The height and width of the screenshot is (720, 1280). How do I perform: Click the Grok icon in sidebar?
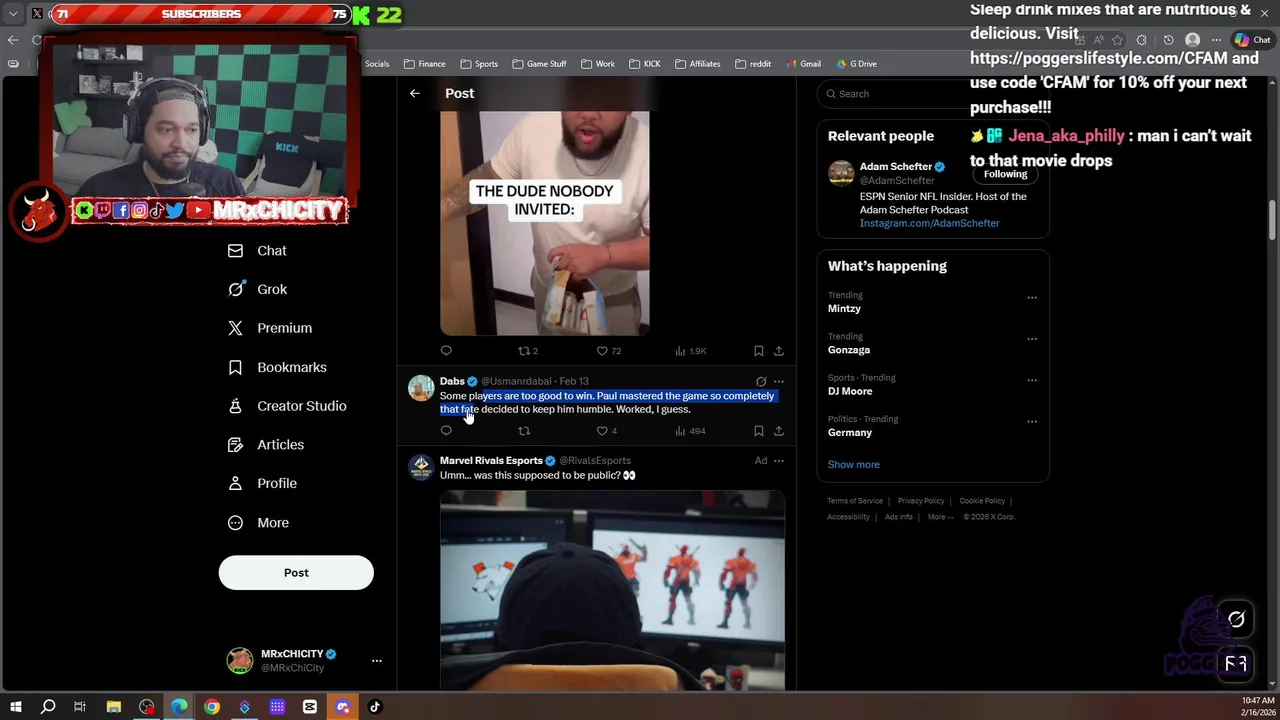[x=235, y=289]
